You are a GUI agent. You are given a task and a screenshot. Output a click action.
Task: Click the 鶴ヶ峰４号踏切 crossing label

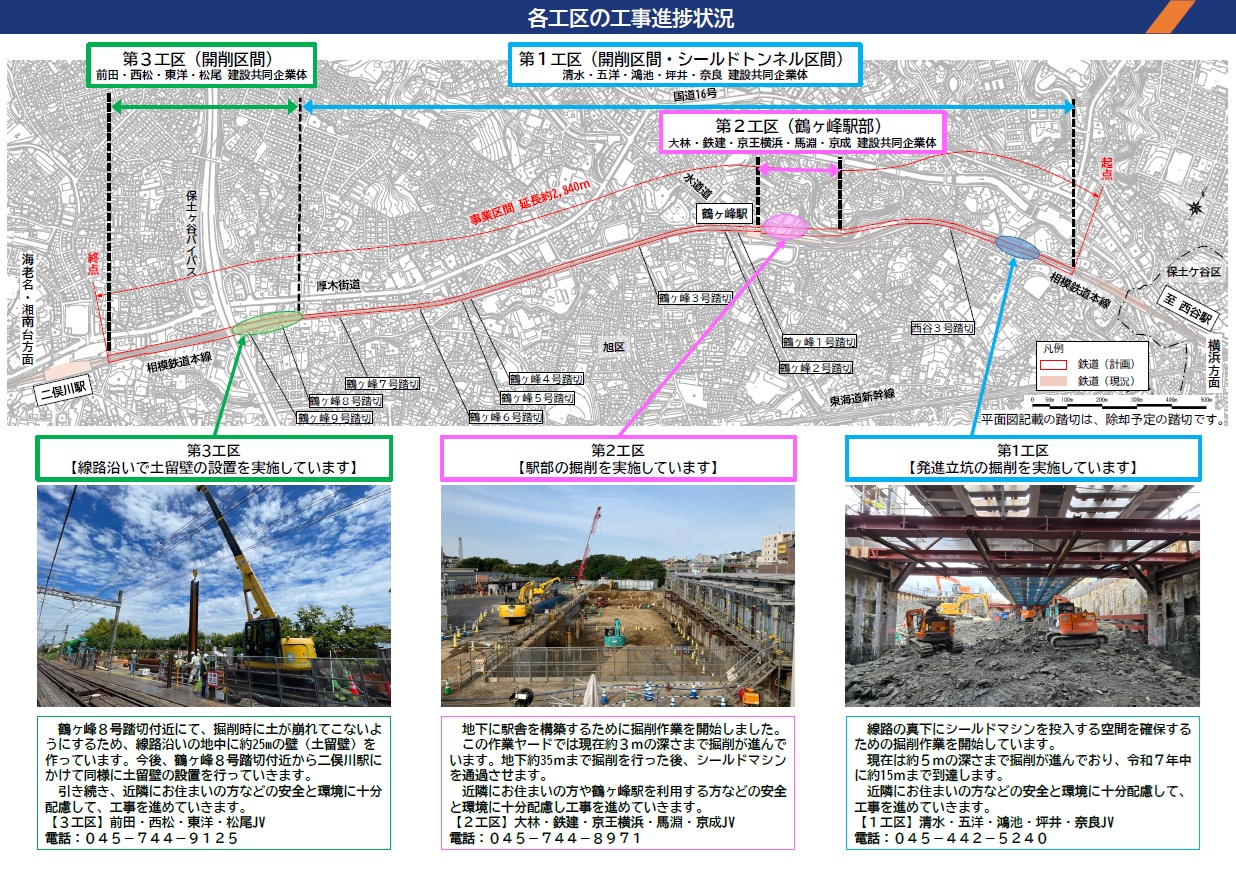546,380
